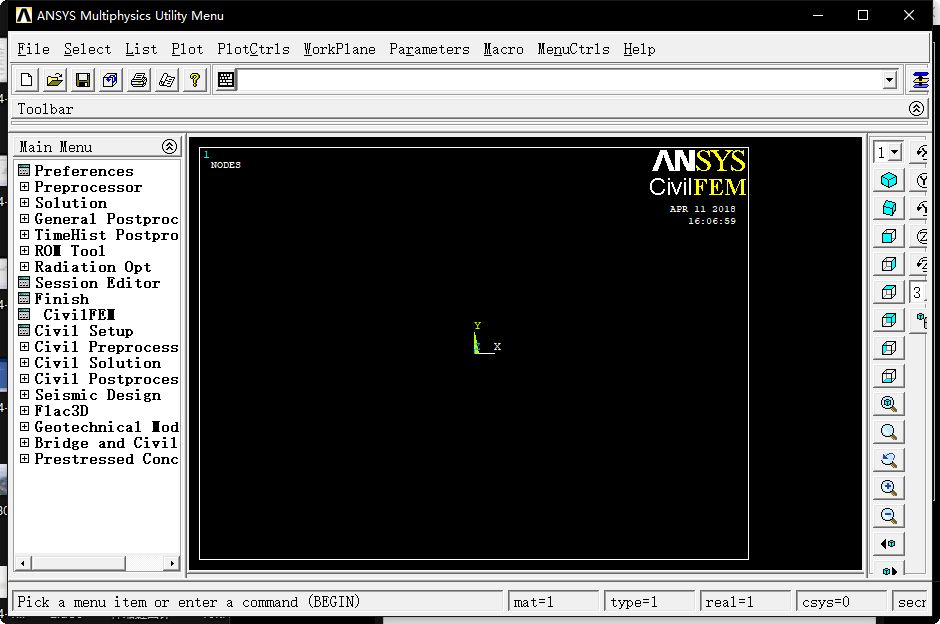This screenshot has width=940, height=624.
Task: Click Back Up zoom arrow icon
Action: [888, 460]
